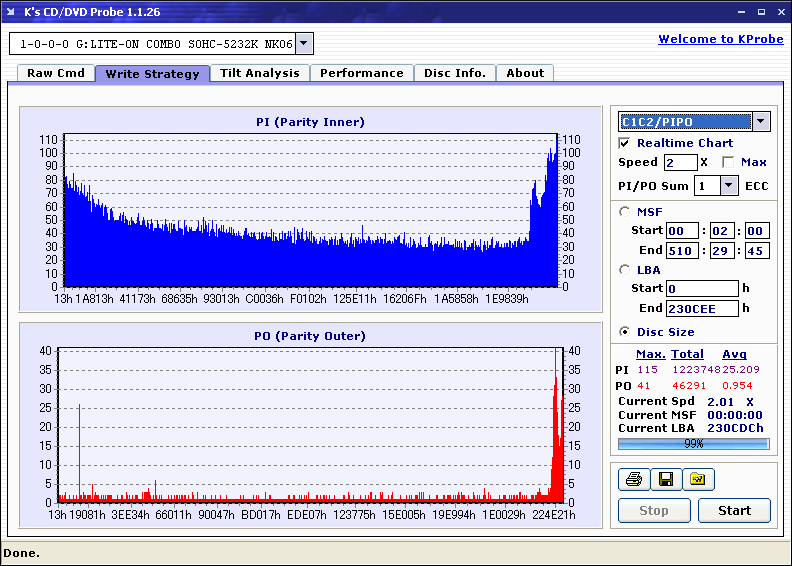Expand the C1C2/PIPO test type dropdown
The image size is (792, 566).
pyautogui.click(x=761, y=122)
